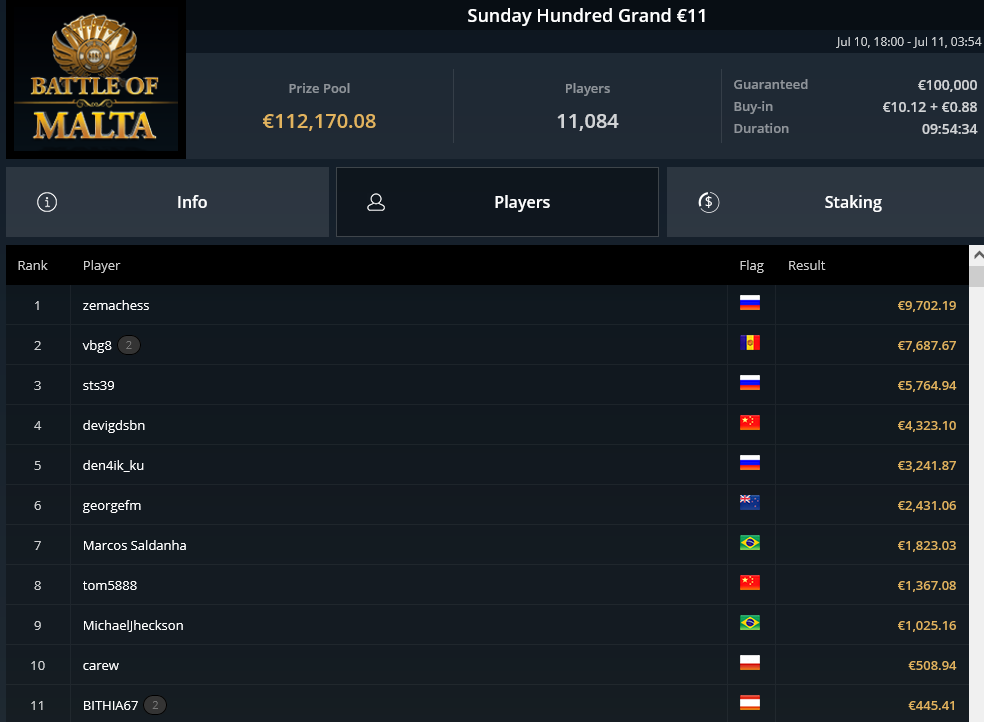984x722 pixels.
Task: Click the Rank column header
Action: [33, 265]
